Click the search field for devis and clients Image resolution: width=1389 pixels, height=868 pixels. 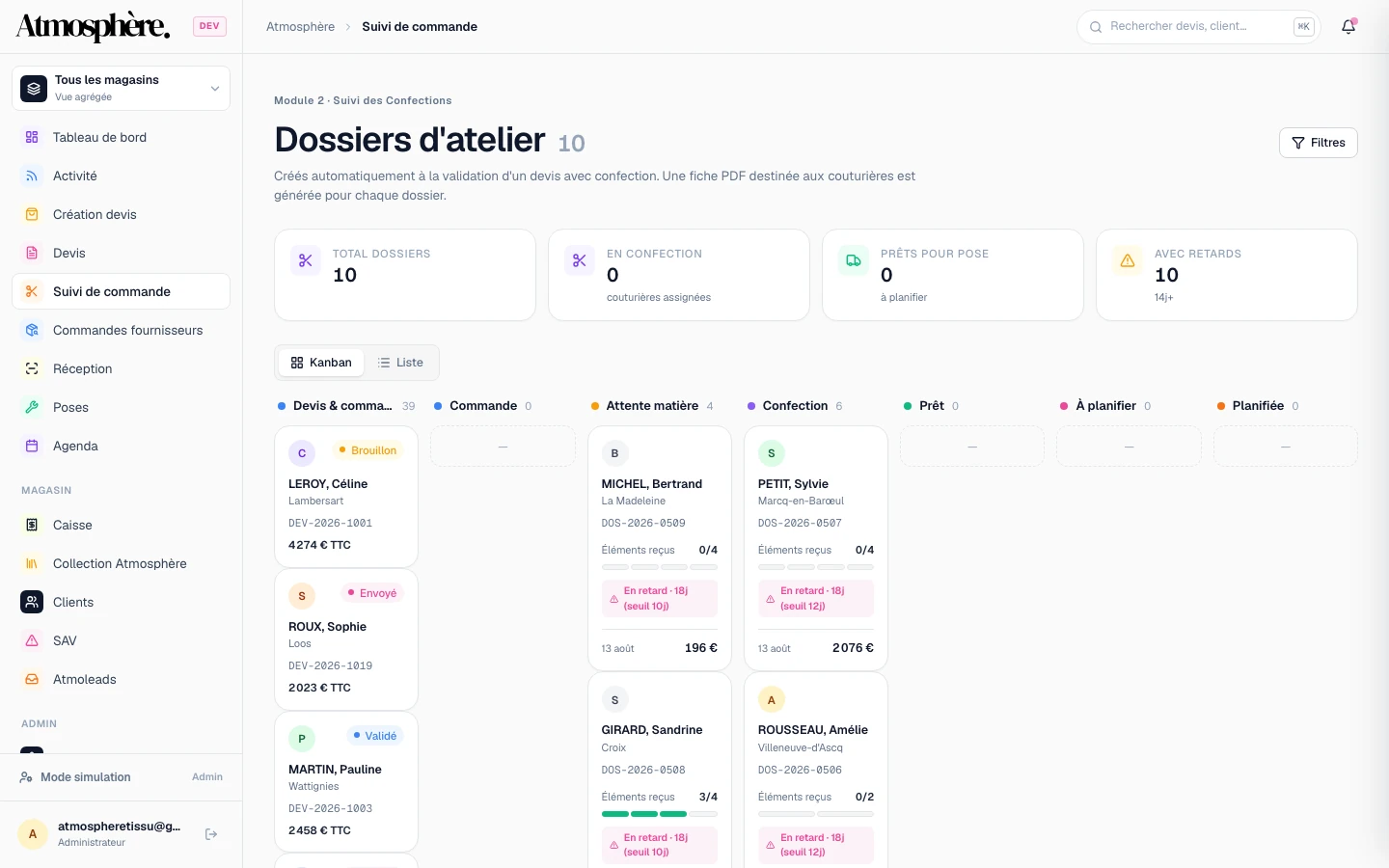[x=1199, y=27]
